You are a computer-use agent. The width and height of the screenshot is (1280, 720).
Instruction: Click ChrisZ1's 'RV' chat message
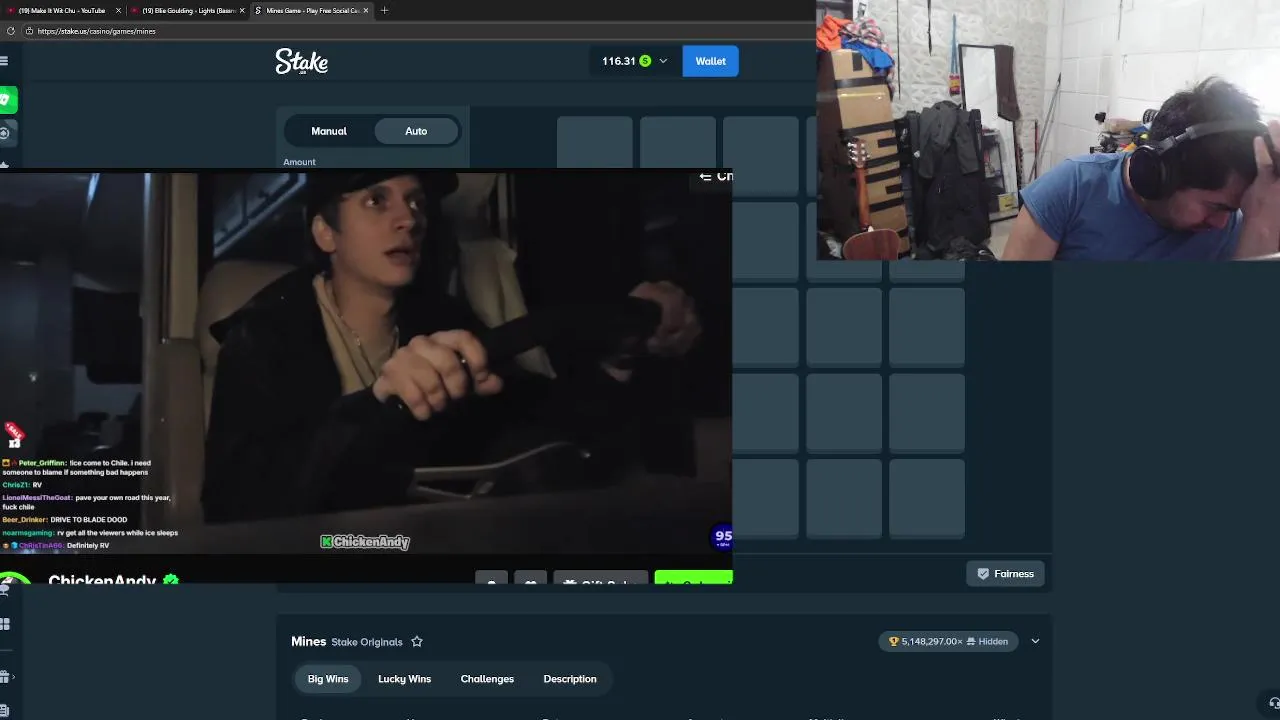coord(22,485)
